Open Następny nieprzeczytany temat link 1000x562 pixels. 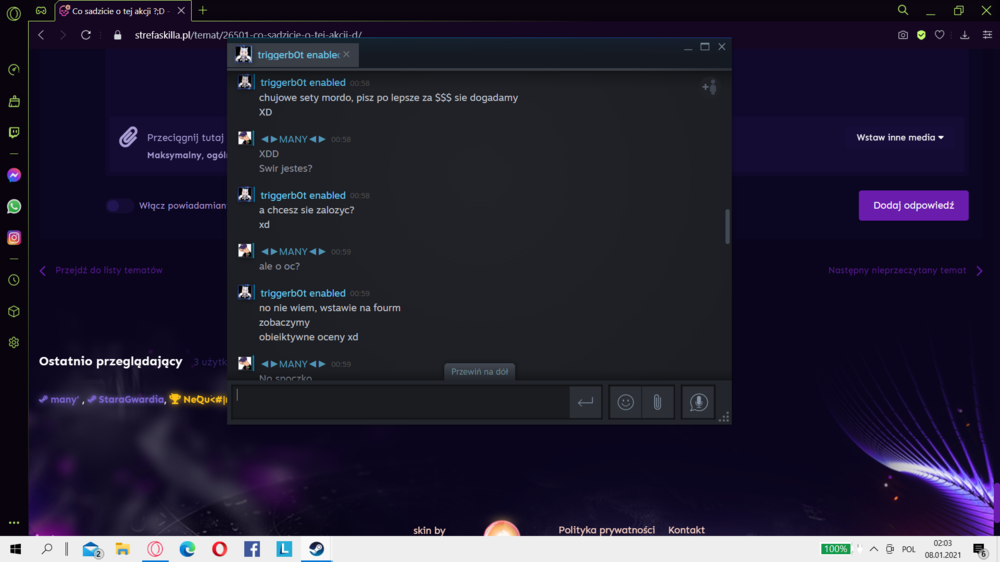coord(905,270)
